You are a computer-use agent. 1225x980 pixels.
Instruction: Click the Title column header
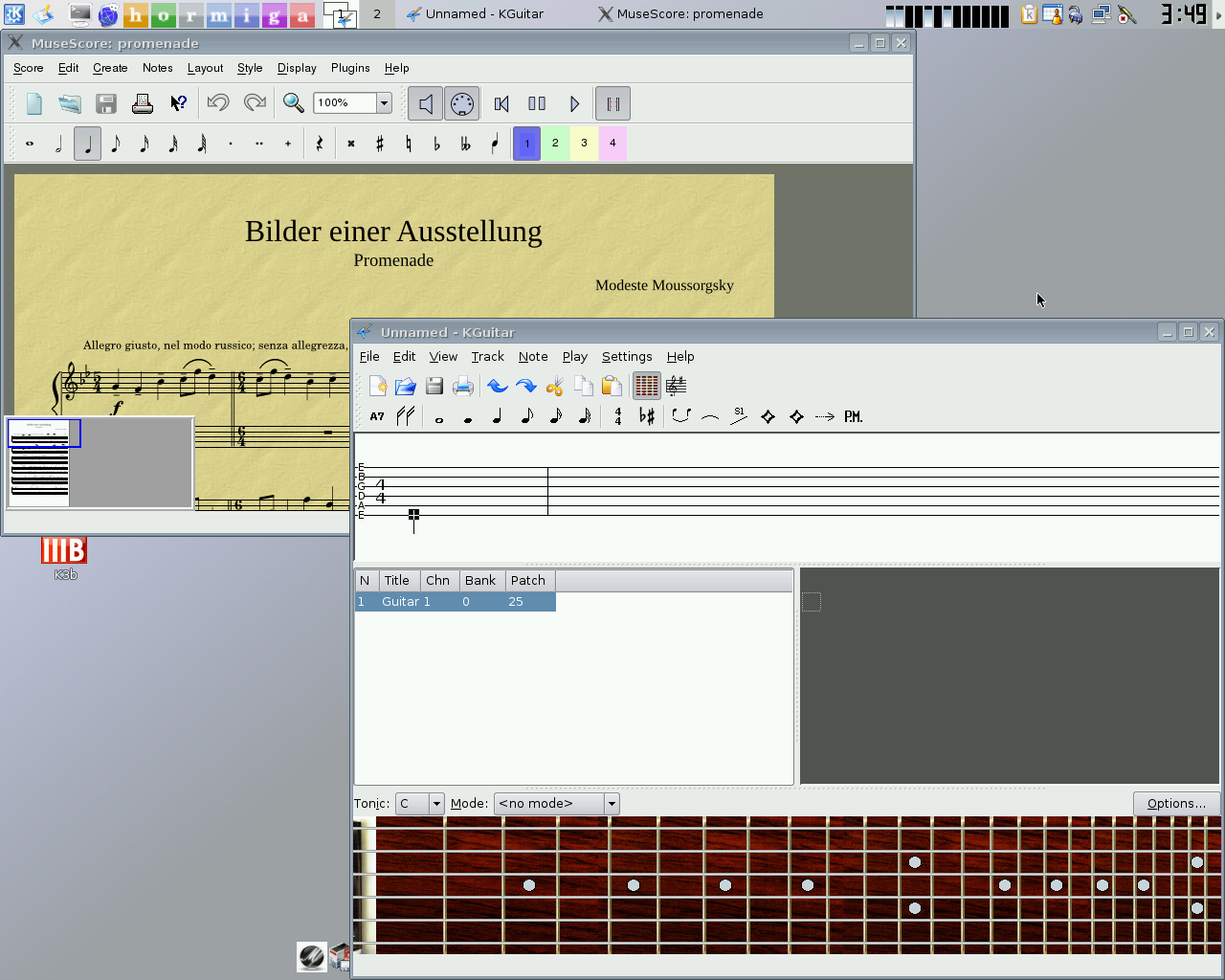399,580
